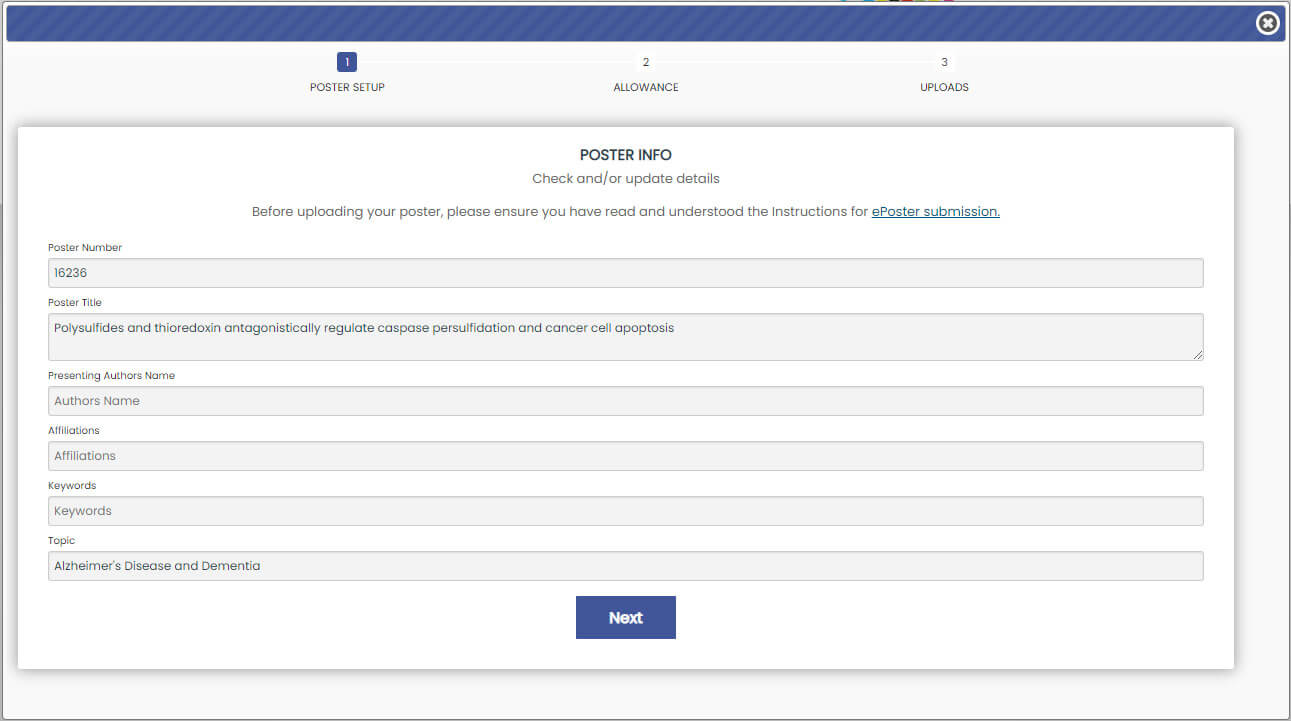This screenshot has height=721, width=1291.
Task: Click inside the Poster Title text area
Action: coord(625,337)
